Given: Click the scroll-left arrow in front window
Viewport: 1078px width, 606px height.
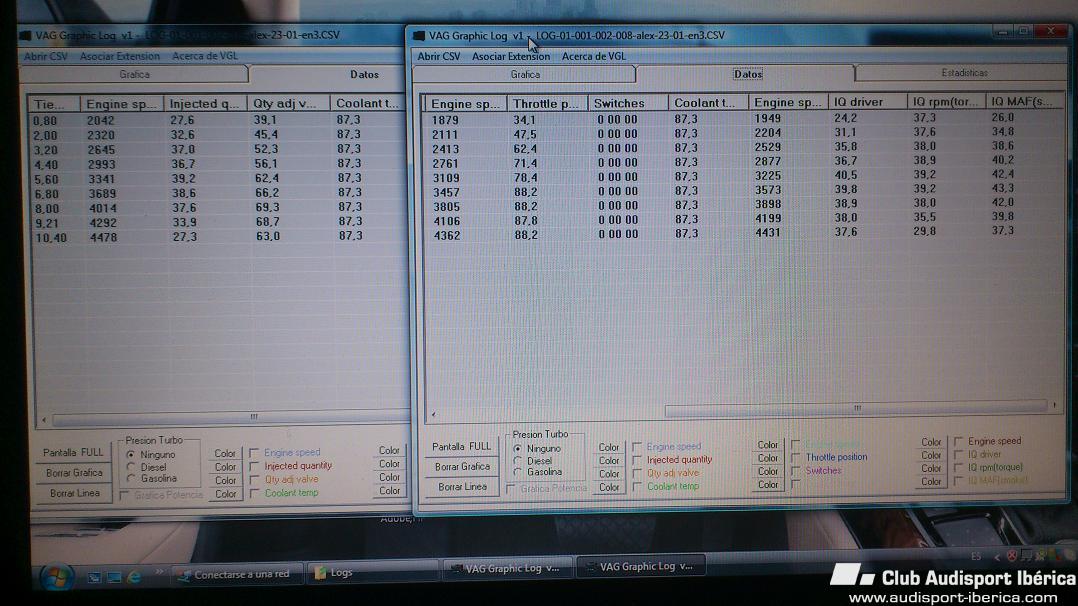Looking at the screenshot, I should pyautogui.click(x=433, y=414).
